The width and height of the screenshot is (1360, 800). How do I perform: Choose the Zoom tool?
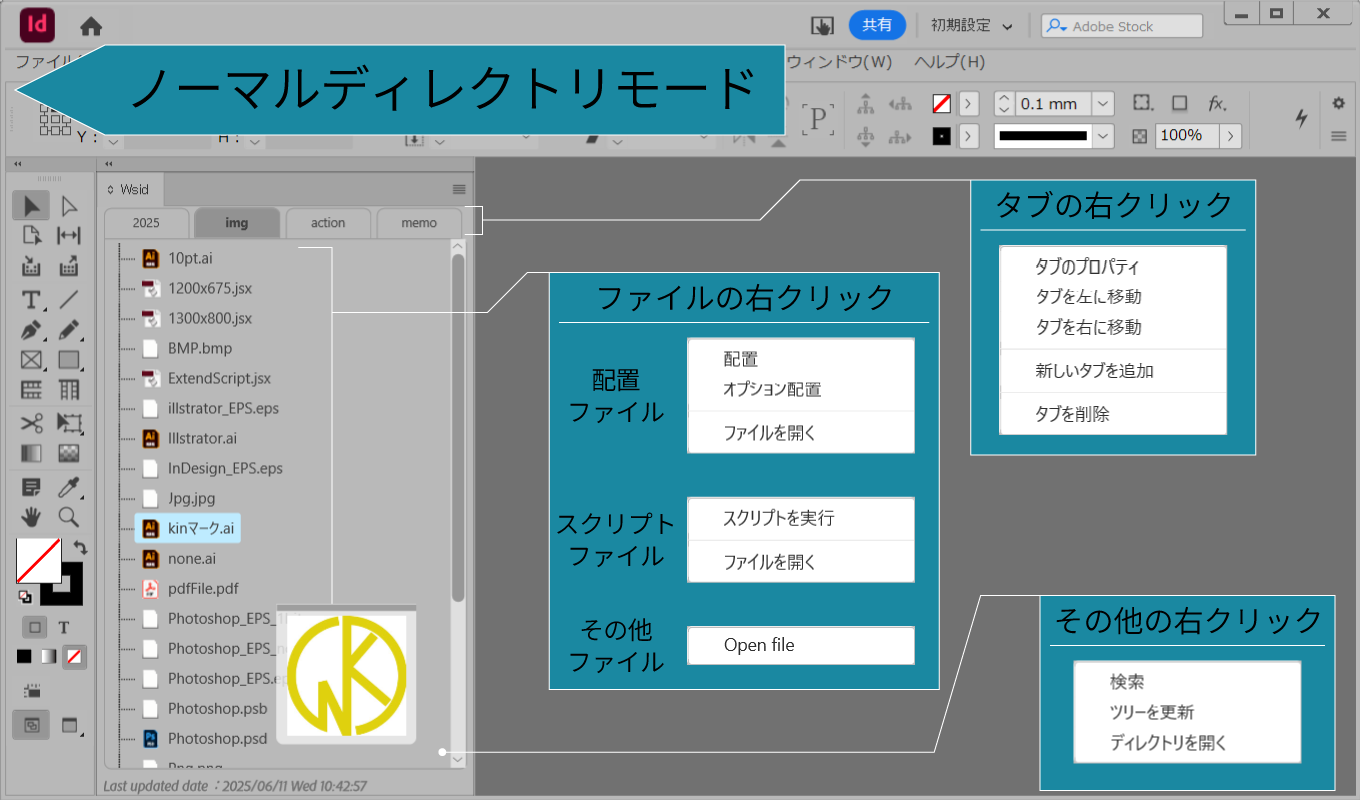click(x=68, y=516)
